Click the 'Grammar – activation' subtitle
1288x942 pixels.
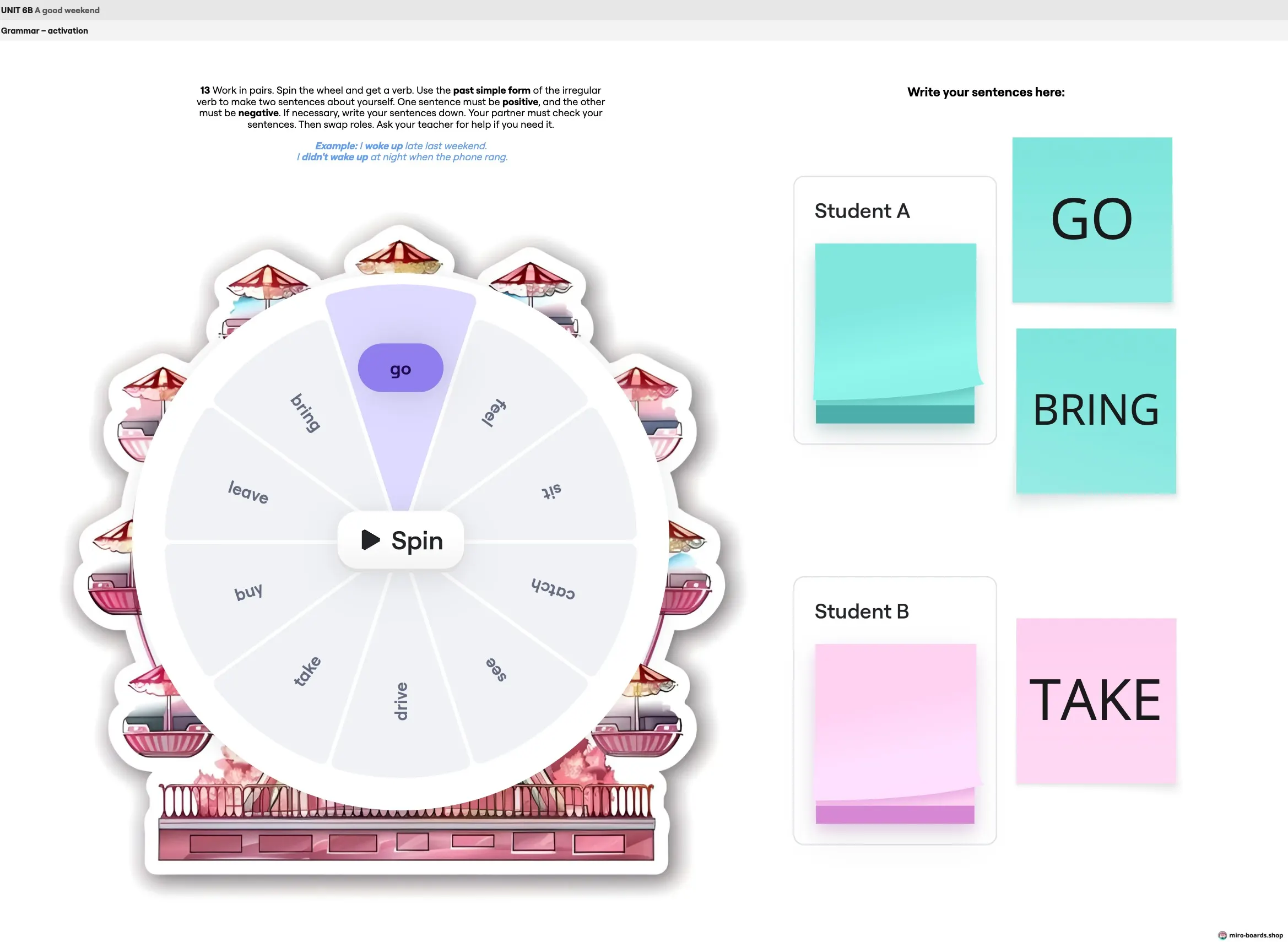coord(45,31)
